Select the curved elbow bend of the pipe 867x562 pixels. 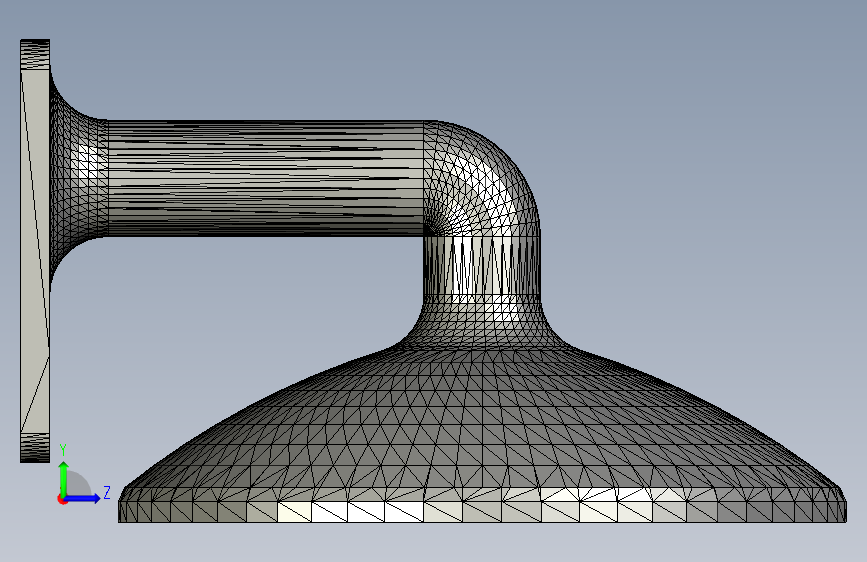(x=482, y=178)
